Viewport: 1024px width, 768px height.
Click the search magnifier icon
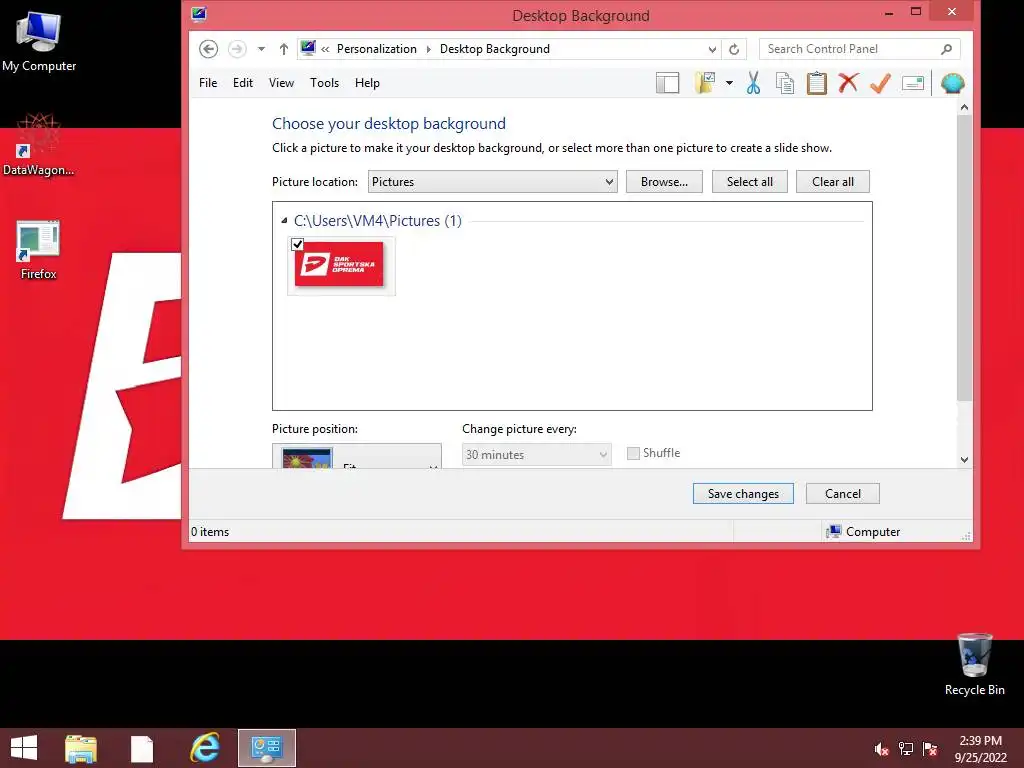click(946, 49)
